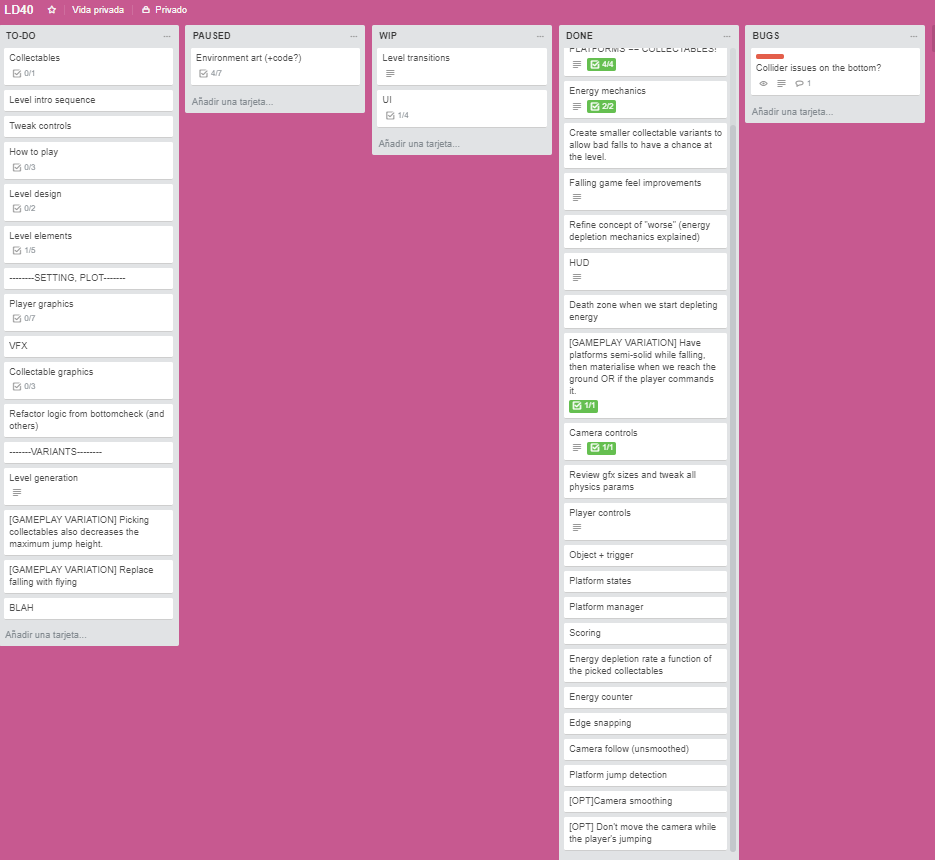Open the VARIANTS separator card

(x=88, y=452)
